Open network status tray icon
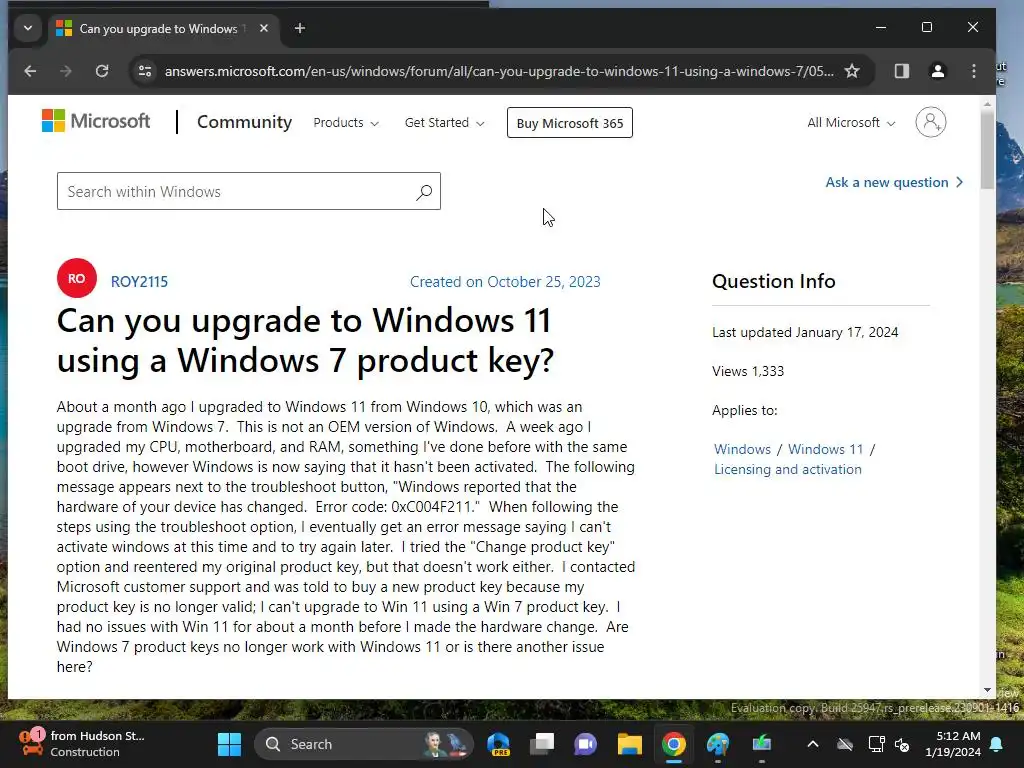Image resolution: width=1024 pixels, height=768 pixels. click(x=876, y=744)
